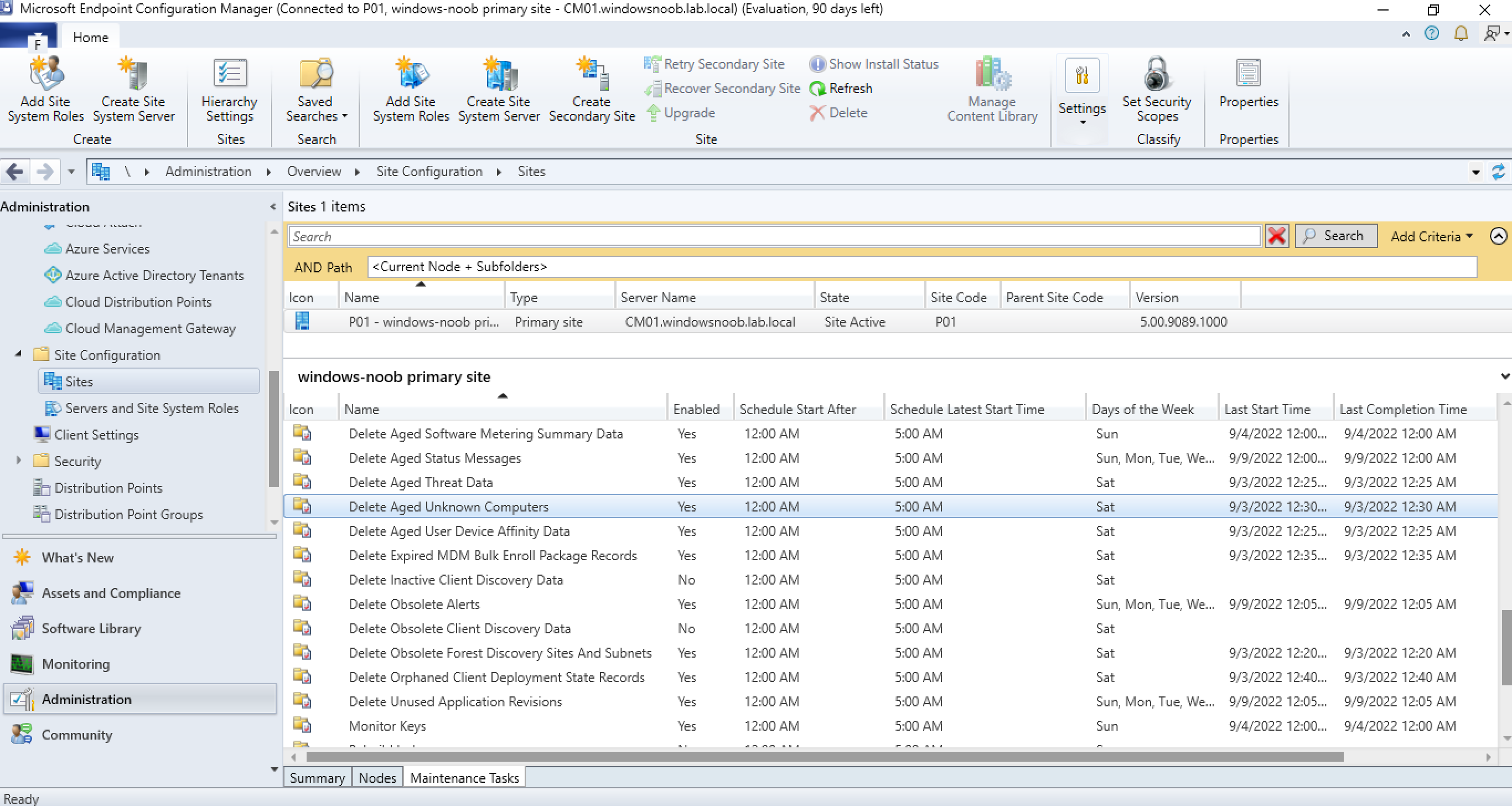
Task: Collapse the Administration navigation pane
Action: (273, 206)
